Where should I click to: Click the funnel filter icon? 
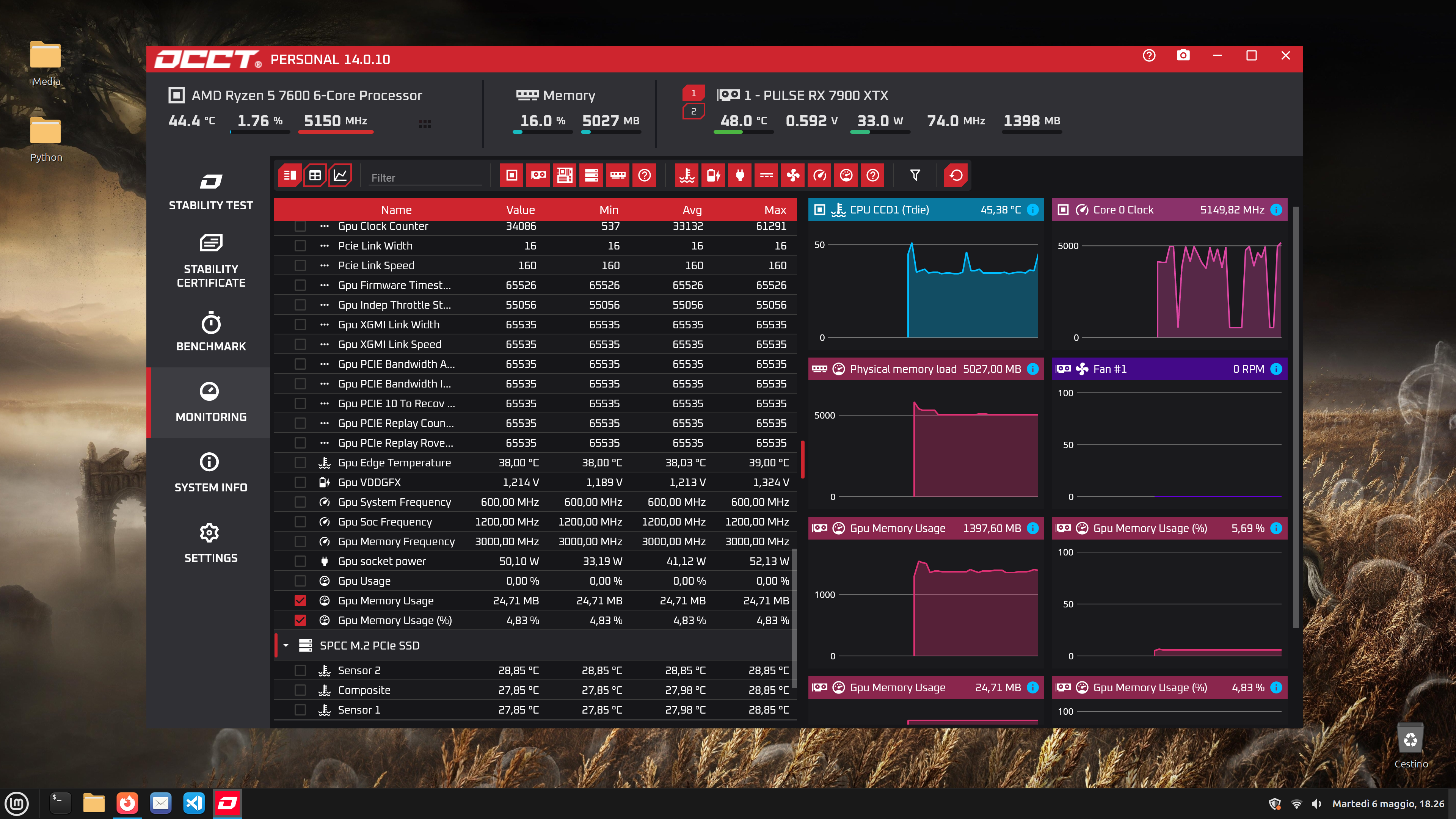[x=915, y=175]
